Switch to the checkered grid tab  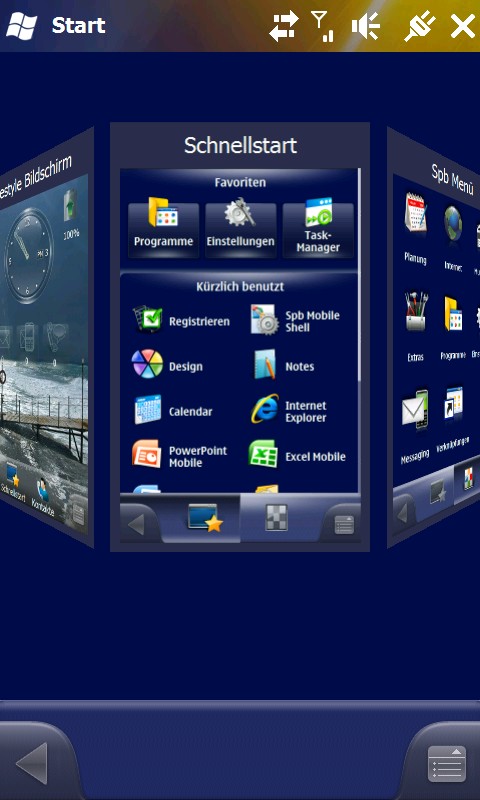(x=276, y=518)
